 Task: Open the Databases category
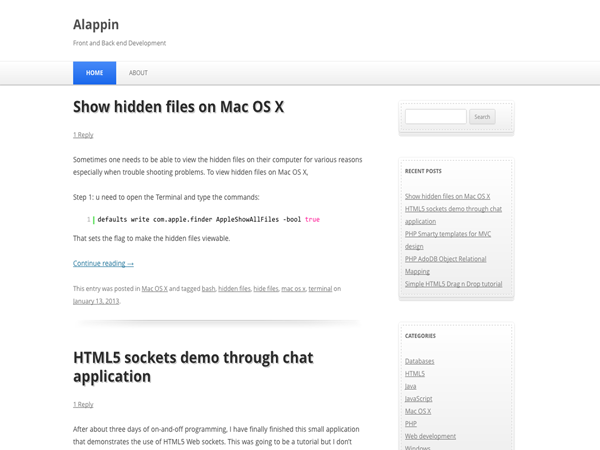[x=419, y=361]
